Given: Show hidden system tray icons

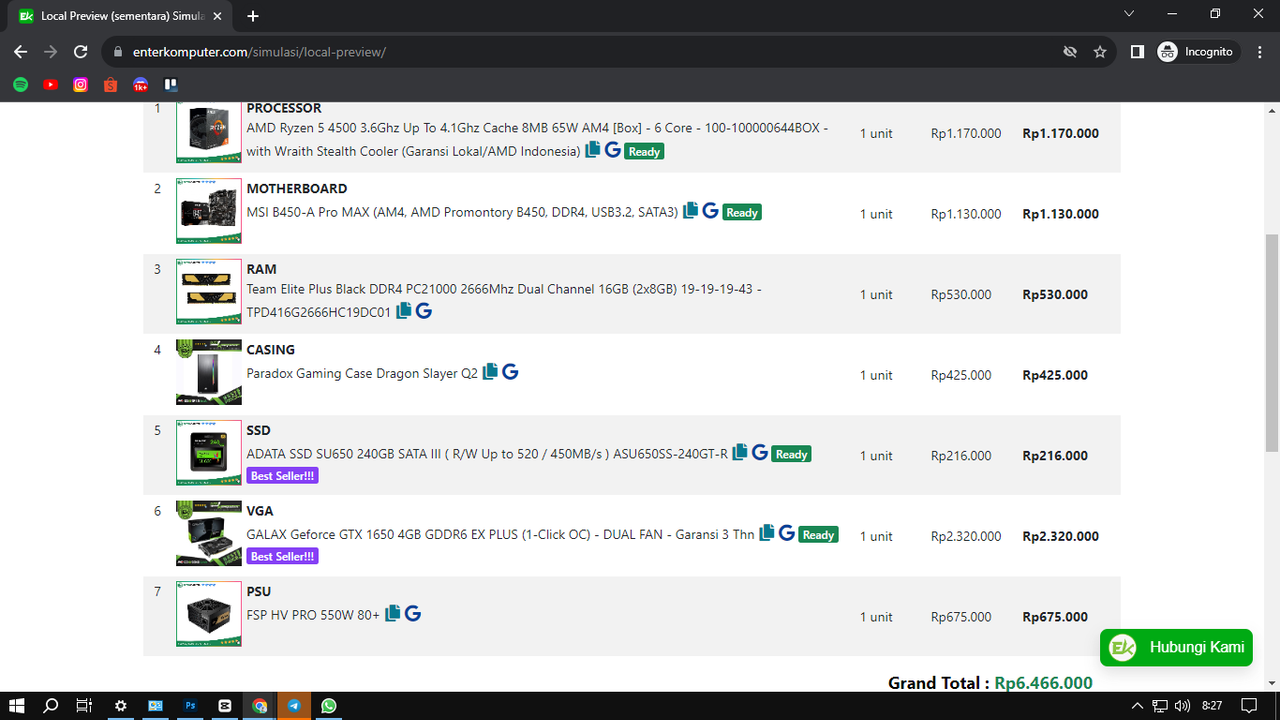Looking at the screenshot, I should coord(1137,705).
